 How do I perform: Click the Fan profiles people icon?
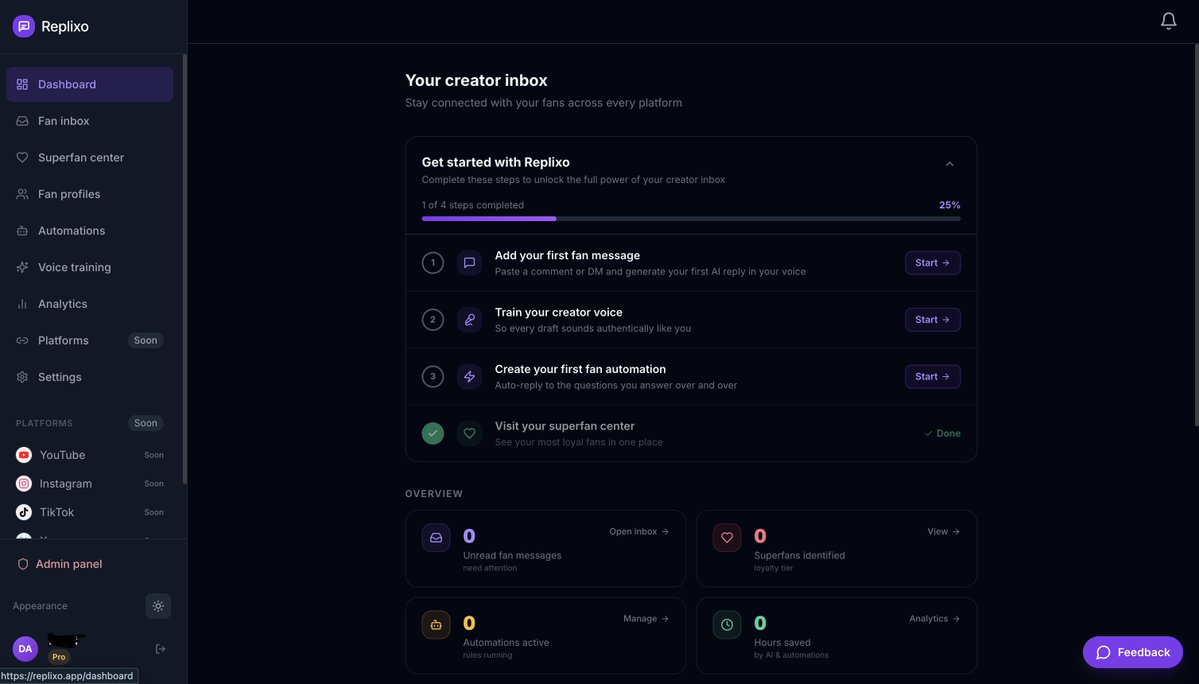click(22, 194)
